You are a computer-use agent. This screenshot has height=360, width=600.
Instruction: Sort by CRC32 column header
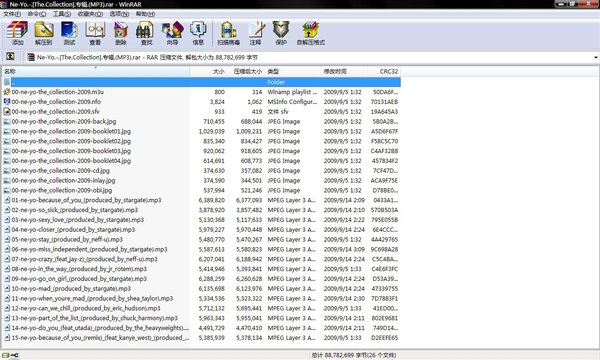point(384,72)
